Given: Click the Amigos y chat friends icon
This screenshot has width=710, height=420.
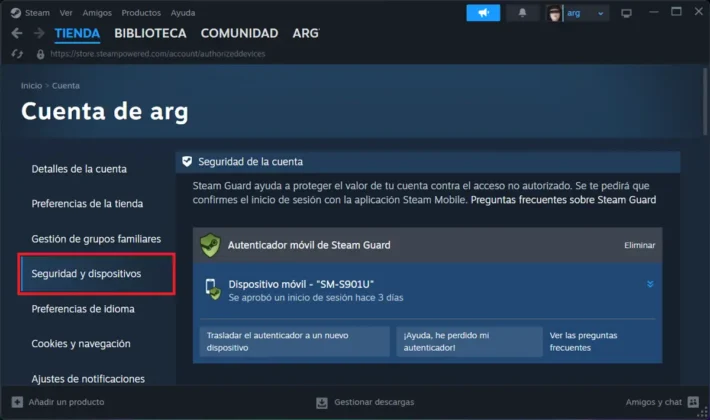Looking at the screenshot, I should (693, 402).
